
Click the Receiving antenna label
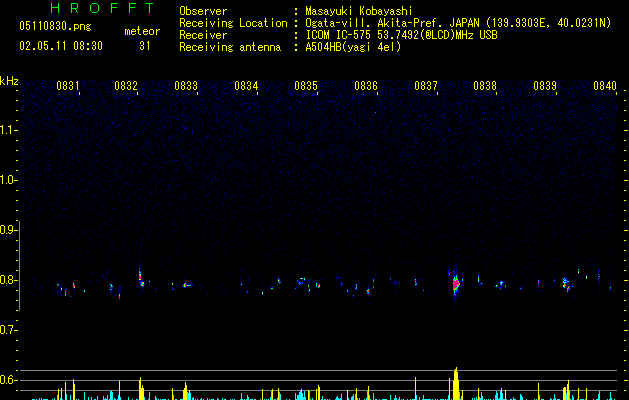[x=230, y=47]
